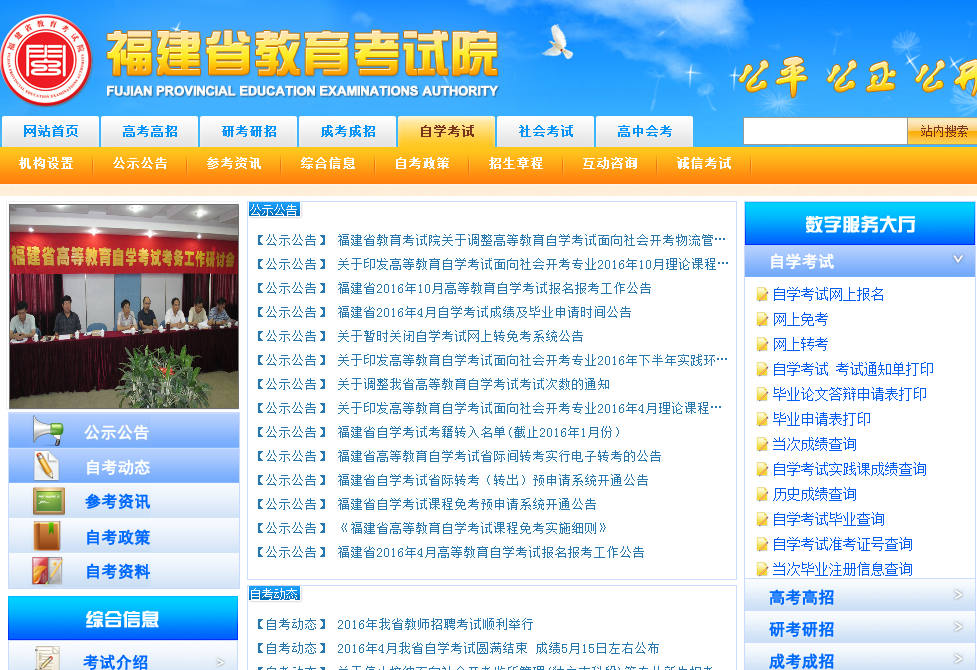The width and height of the screenshot is (977, 670).
Task: Open 自考政策 in the orange menu bar
Action: 422,163
